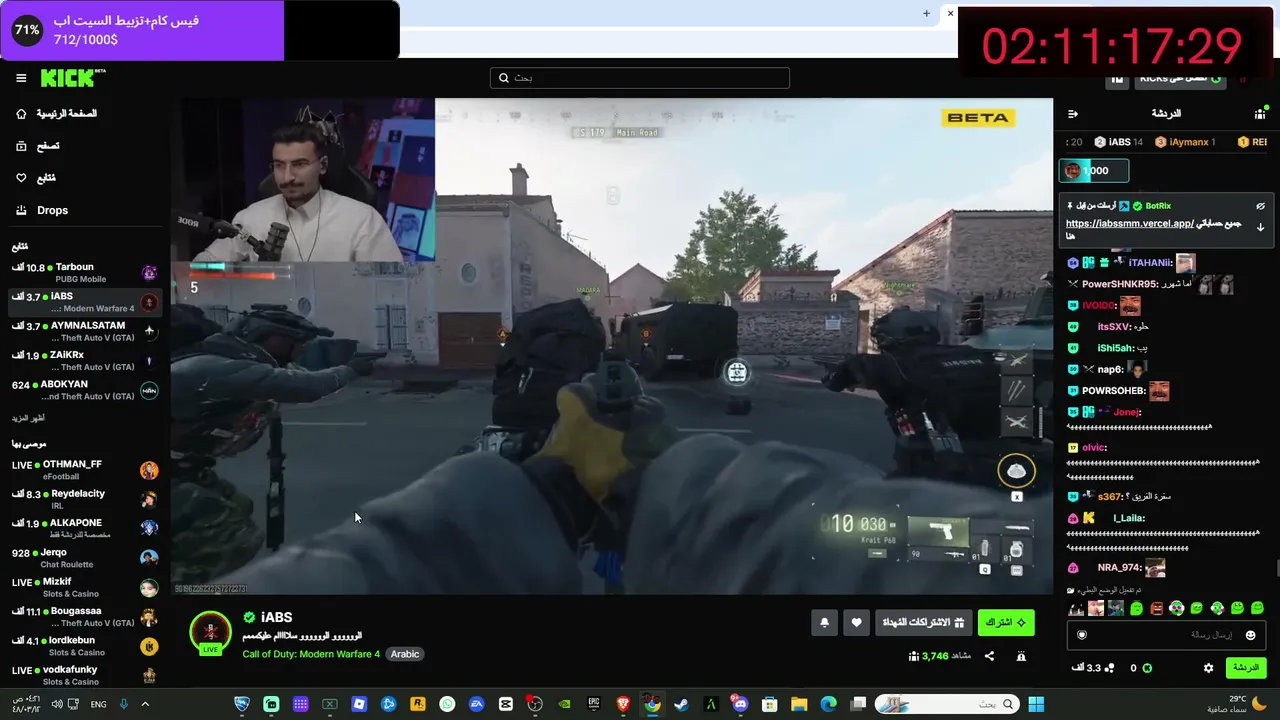Viewport: 1280px width, 720px height.
Task: Switch the ENG input language indicator
Action: click(x=98, y=704)
